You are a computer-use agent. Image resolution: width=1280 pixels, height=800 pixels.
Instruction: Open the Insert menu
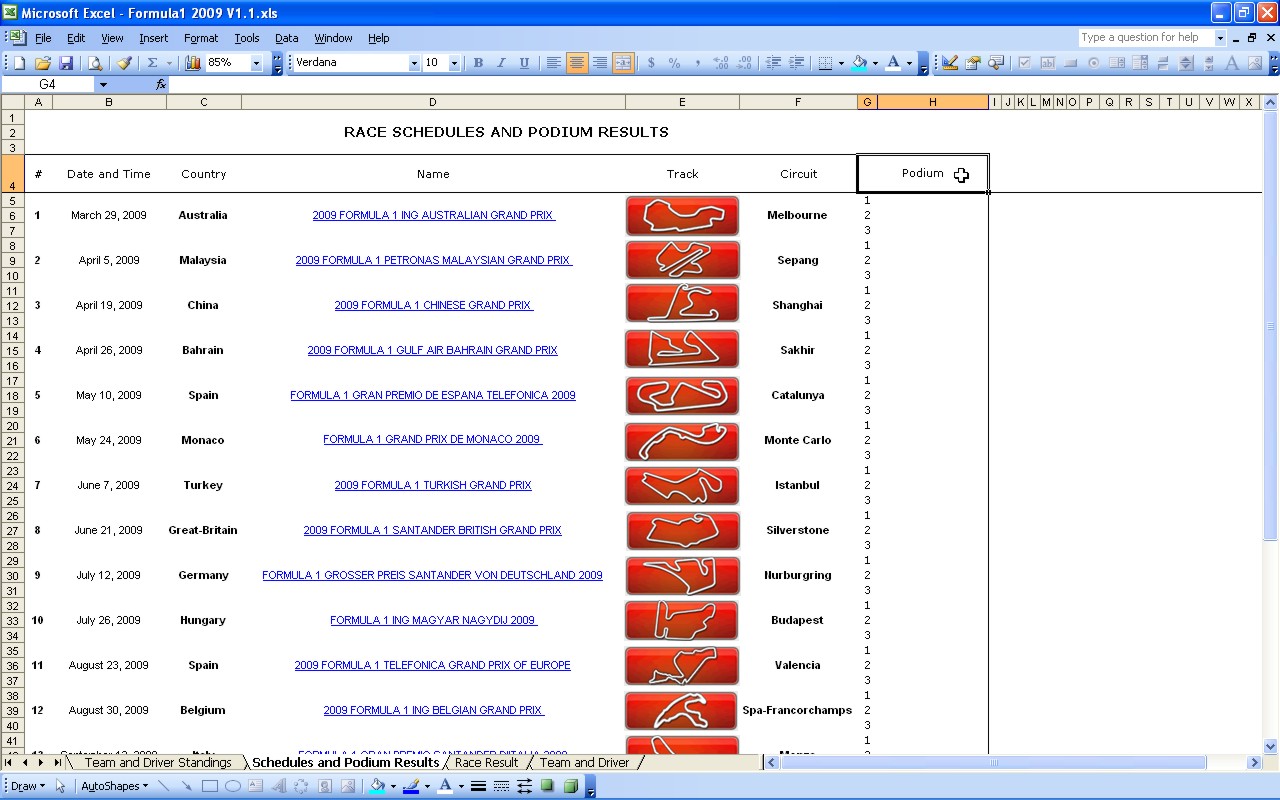[153, 38]
